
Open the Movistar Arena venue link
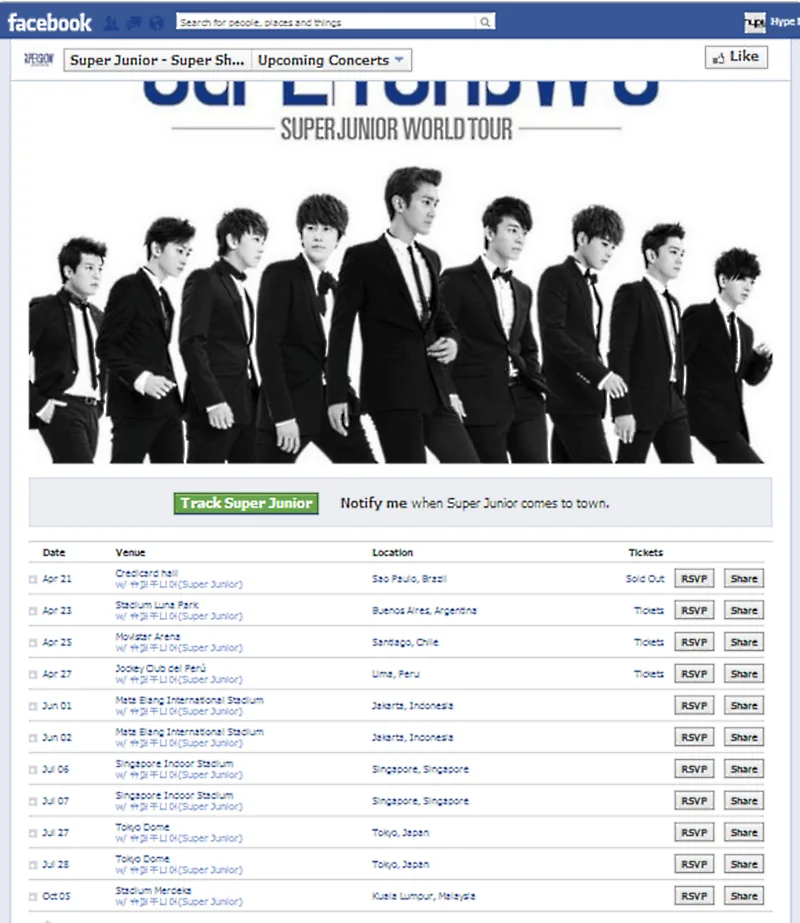(x=148, y=636)
